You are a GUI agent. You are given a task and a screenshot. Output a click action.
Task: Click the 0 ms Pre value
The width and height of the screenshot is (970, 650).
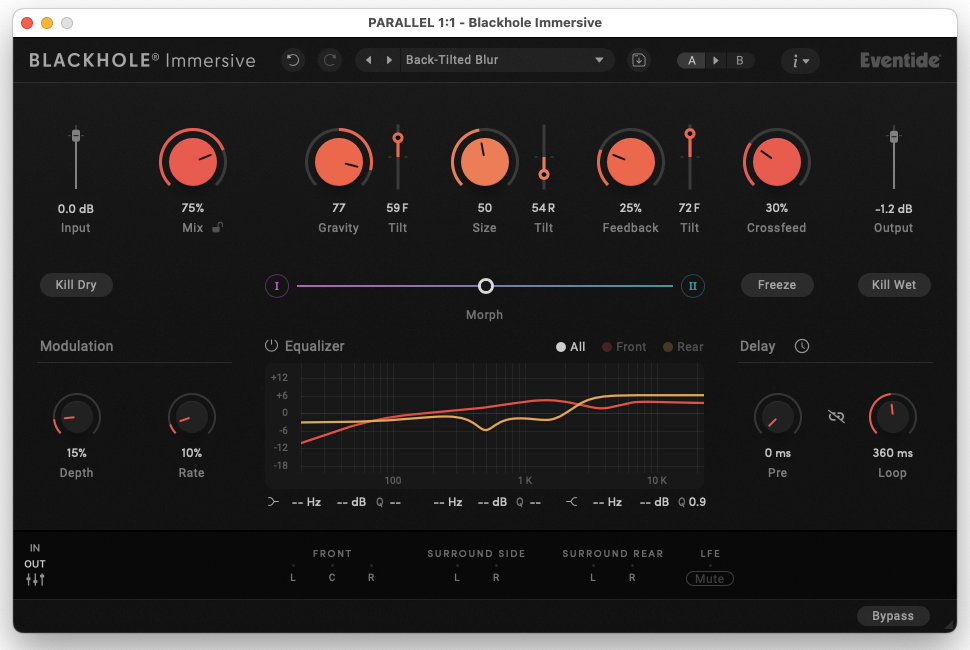[778, 453]
